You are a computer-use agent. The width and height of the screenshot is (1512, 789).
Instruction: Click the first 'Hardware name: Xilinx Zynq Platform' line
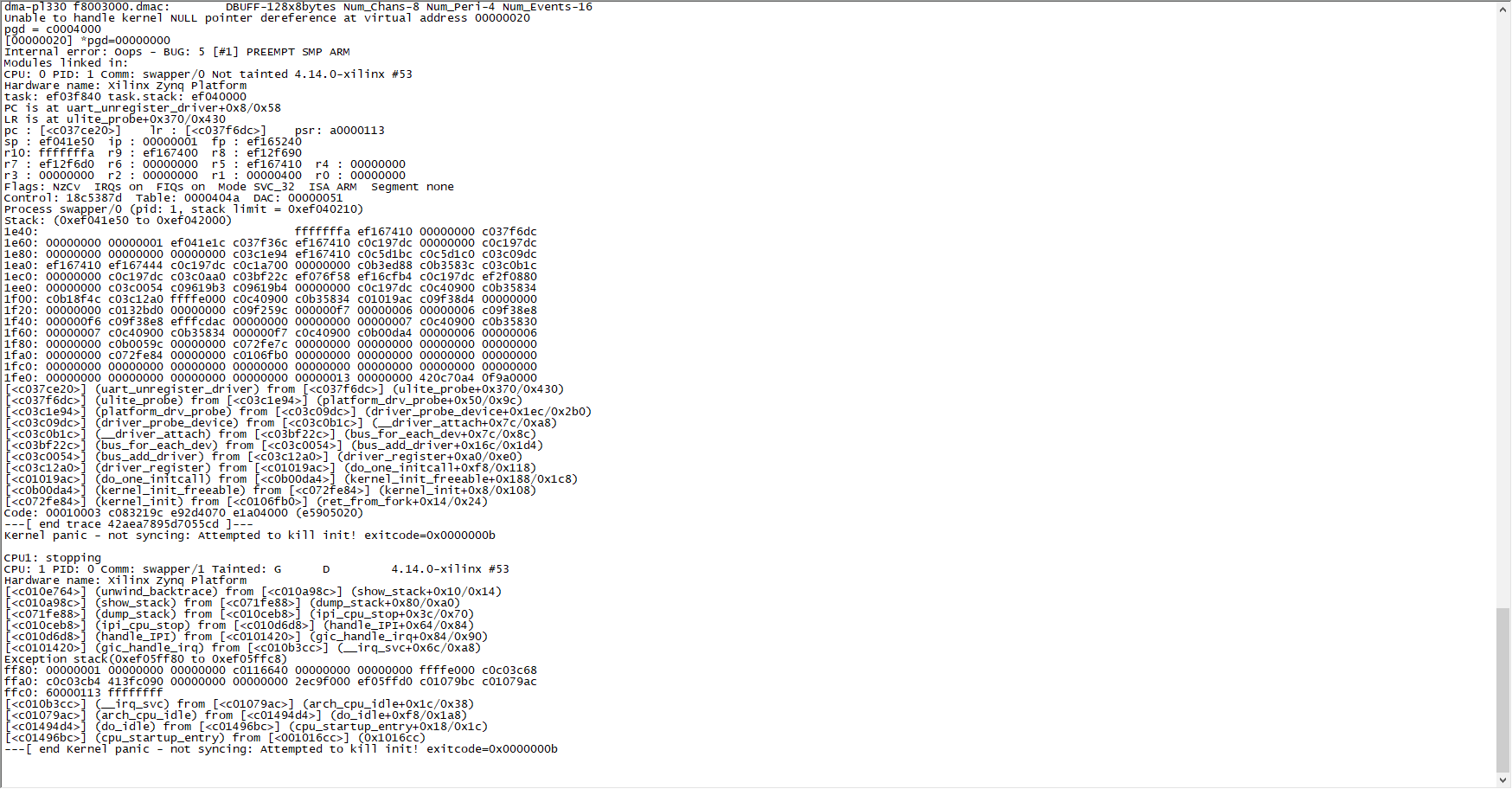[x=125, y=86]
